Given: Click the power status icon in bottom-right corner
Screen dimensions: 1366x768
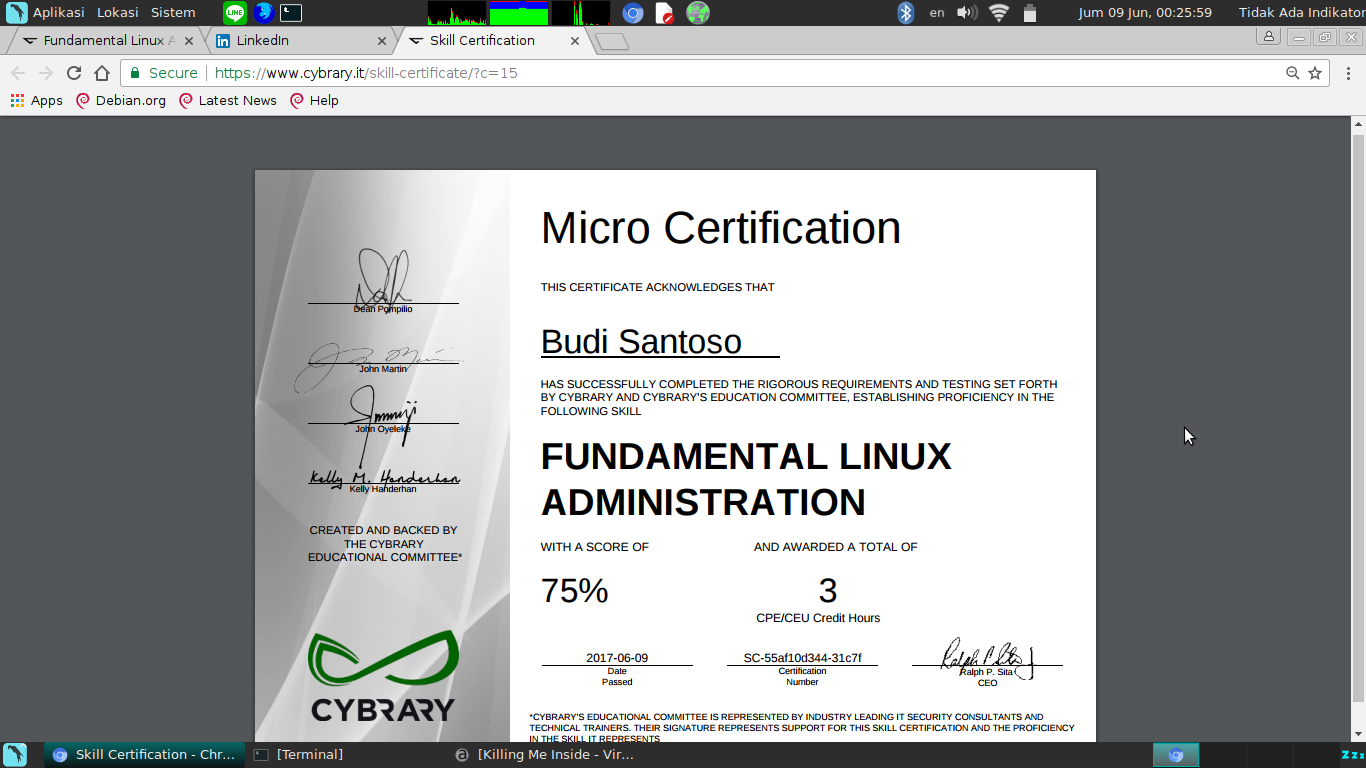Looking at the screenshot, I should click(x=1352, y=755).
